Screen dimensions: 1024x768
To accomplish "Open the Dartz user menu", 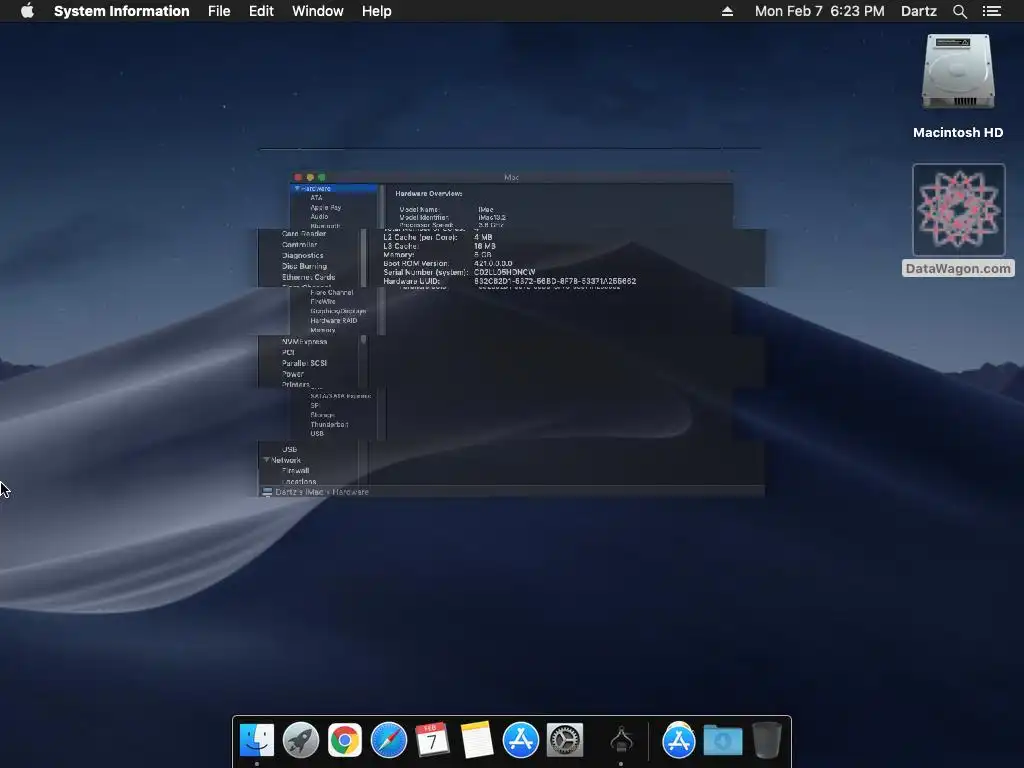I will coord(919,11).
